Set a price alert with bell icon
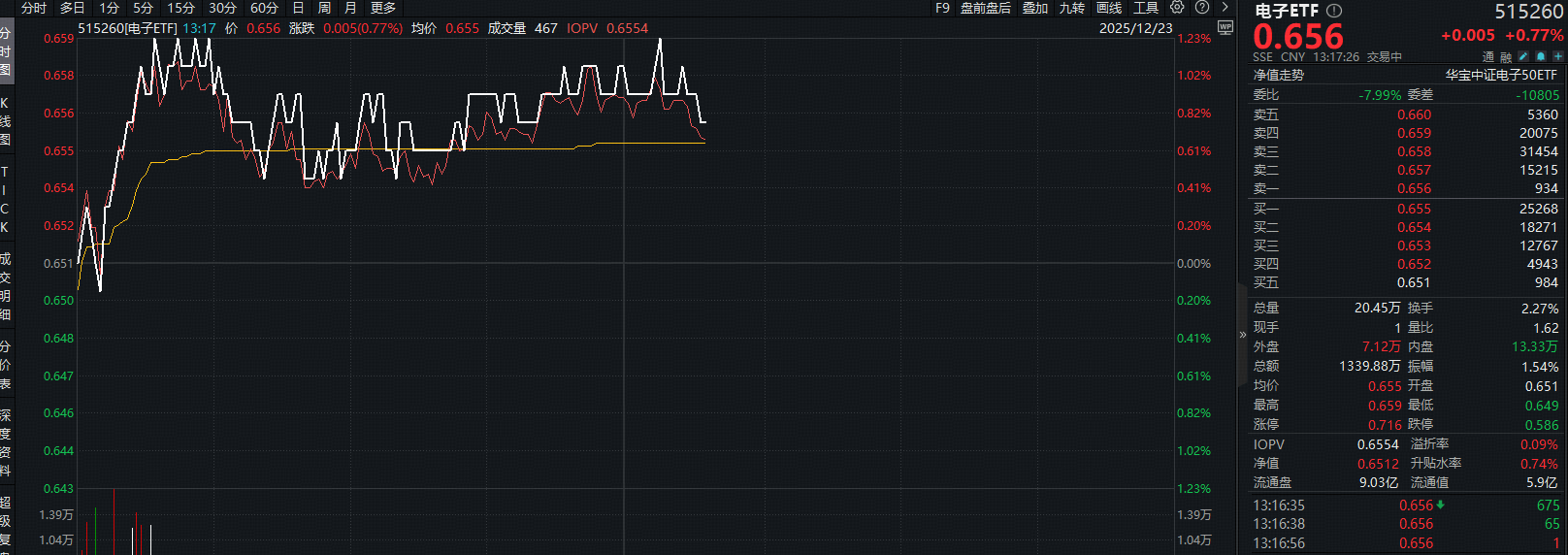 click(1541, 57)
